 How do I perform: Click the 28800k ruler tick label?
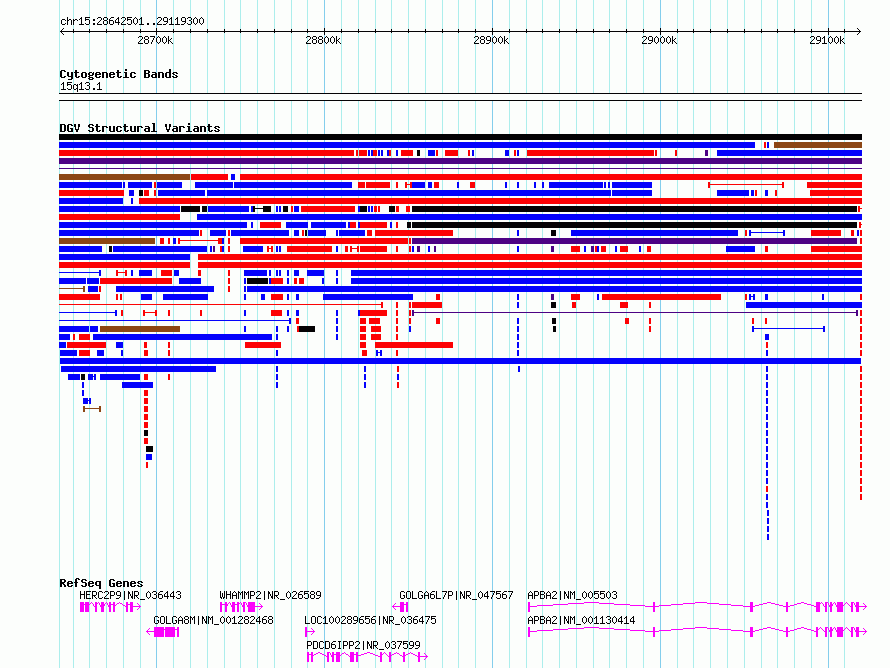[323, 40]
